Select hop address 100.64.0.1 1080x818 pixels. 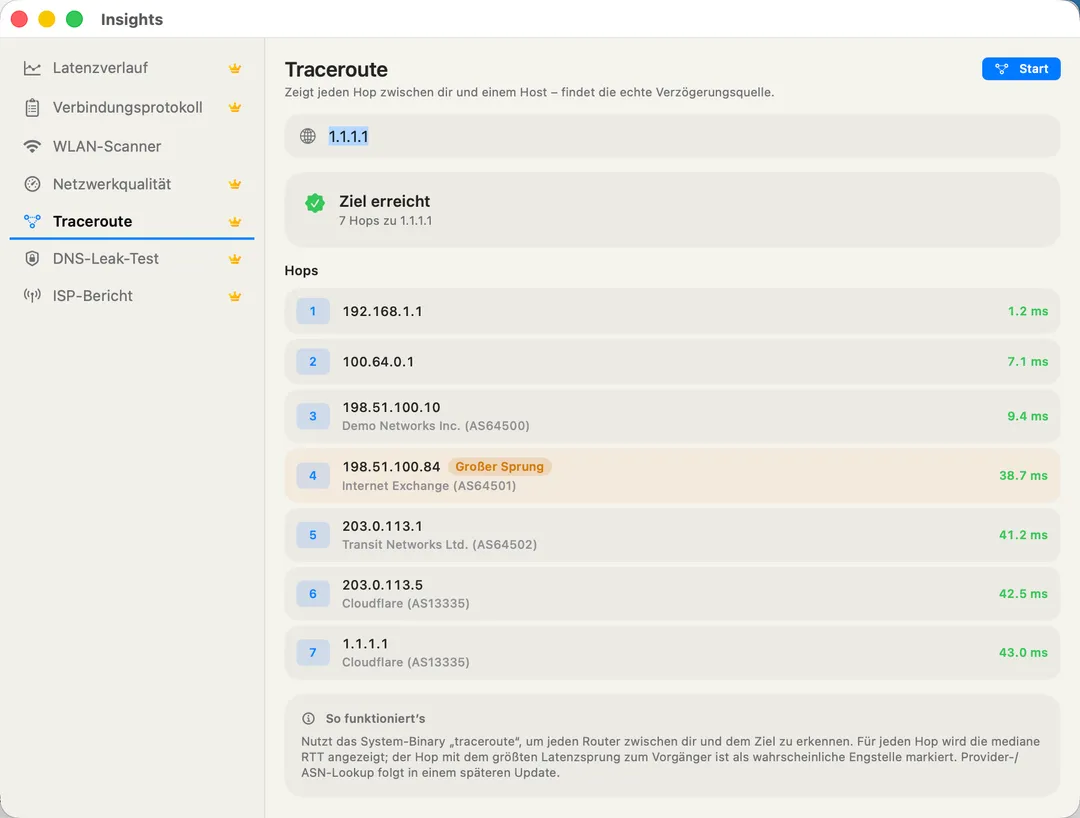pos(378,361)
